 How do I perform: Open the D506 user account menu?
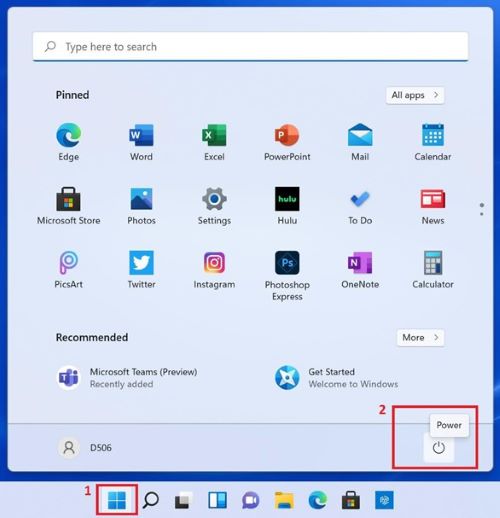[85, 448]
